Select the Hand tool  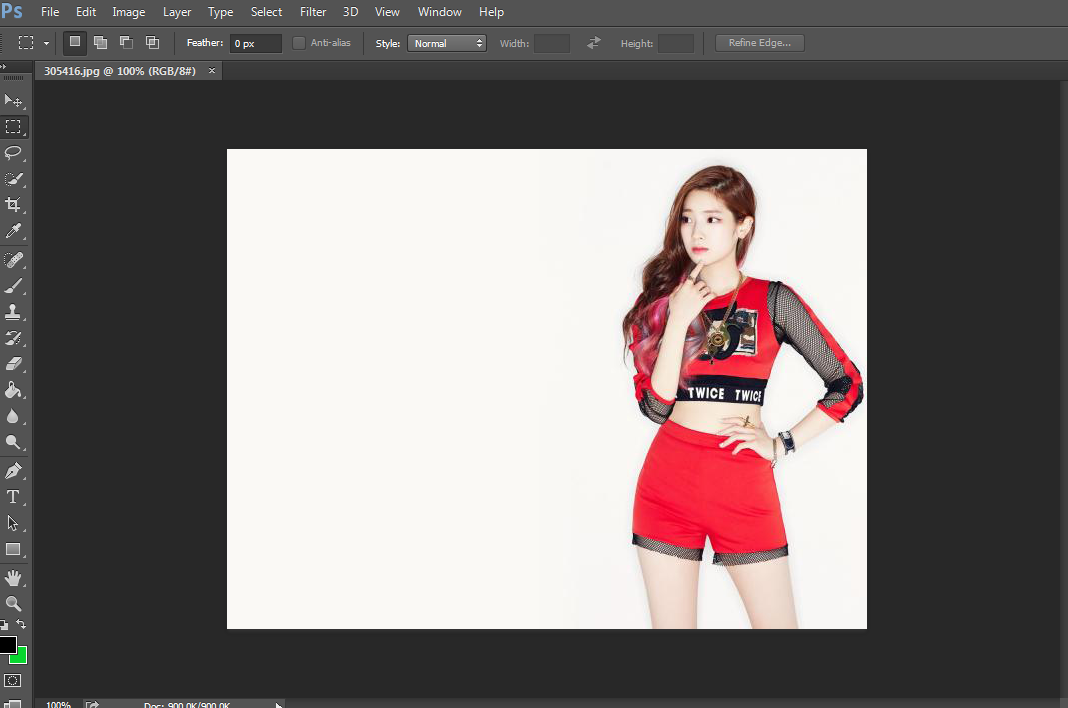click(14, 577)
